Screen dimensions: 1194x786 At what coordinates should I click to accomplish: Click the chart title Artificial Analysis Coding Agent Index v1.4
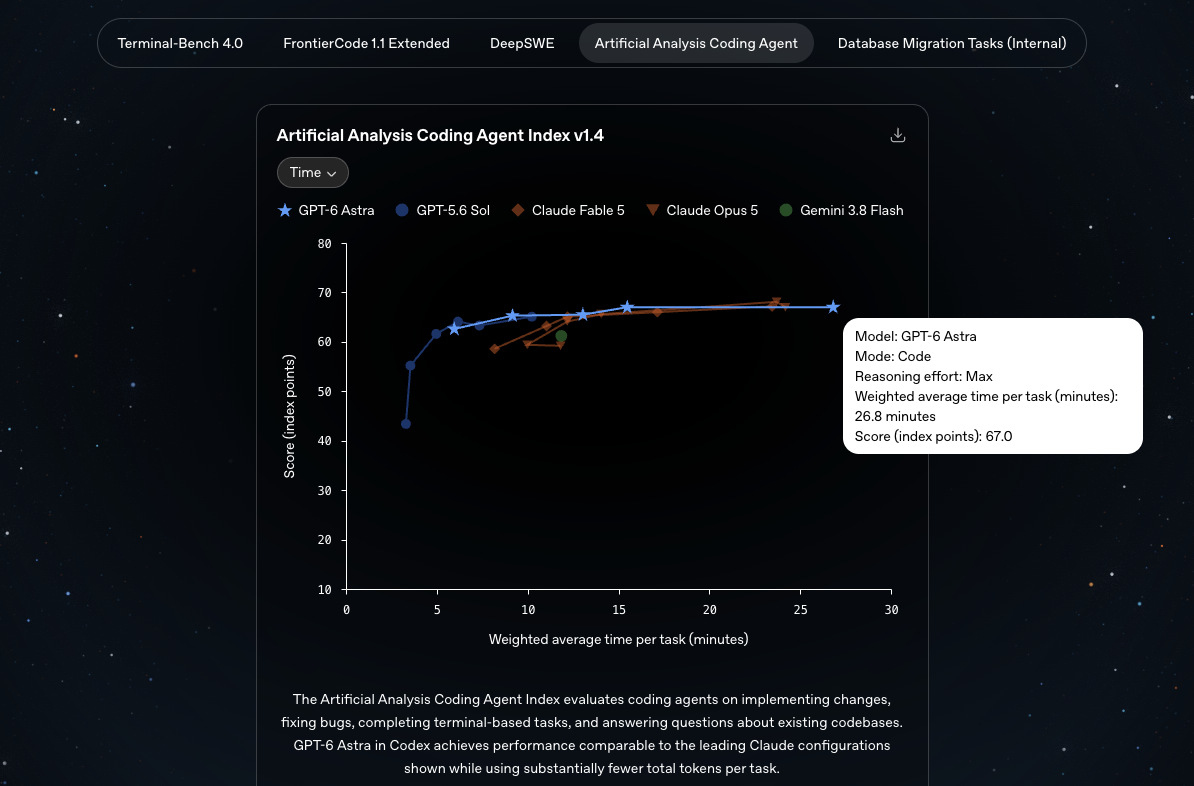click(x=440, y=136)
